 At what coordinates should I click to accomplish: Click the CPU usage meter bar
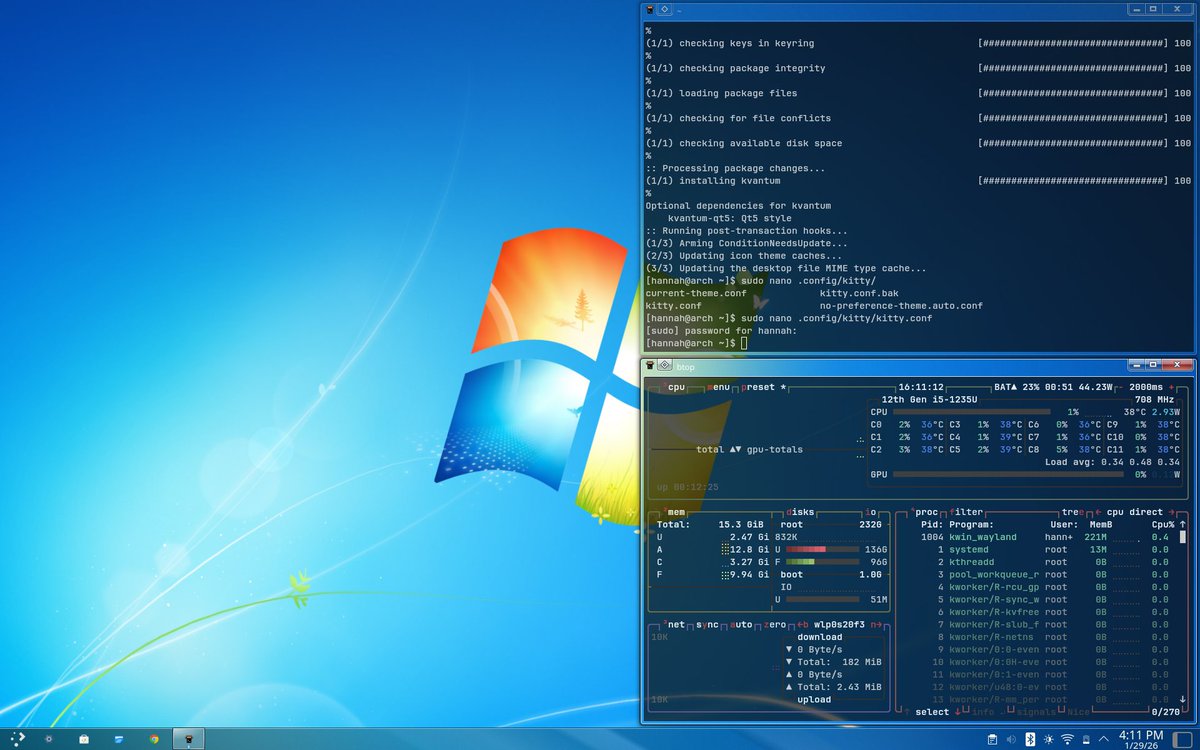(x=971, y=411)
